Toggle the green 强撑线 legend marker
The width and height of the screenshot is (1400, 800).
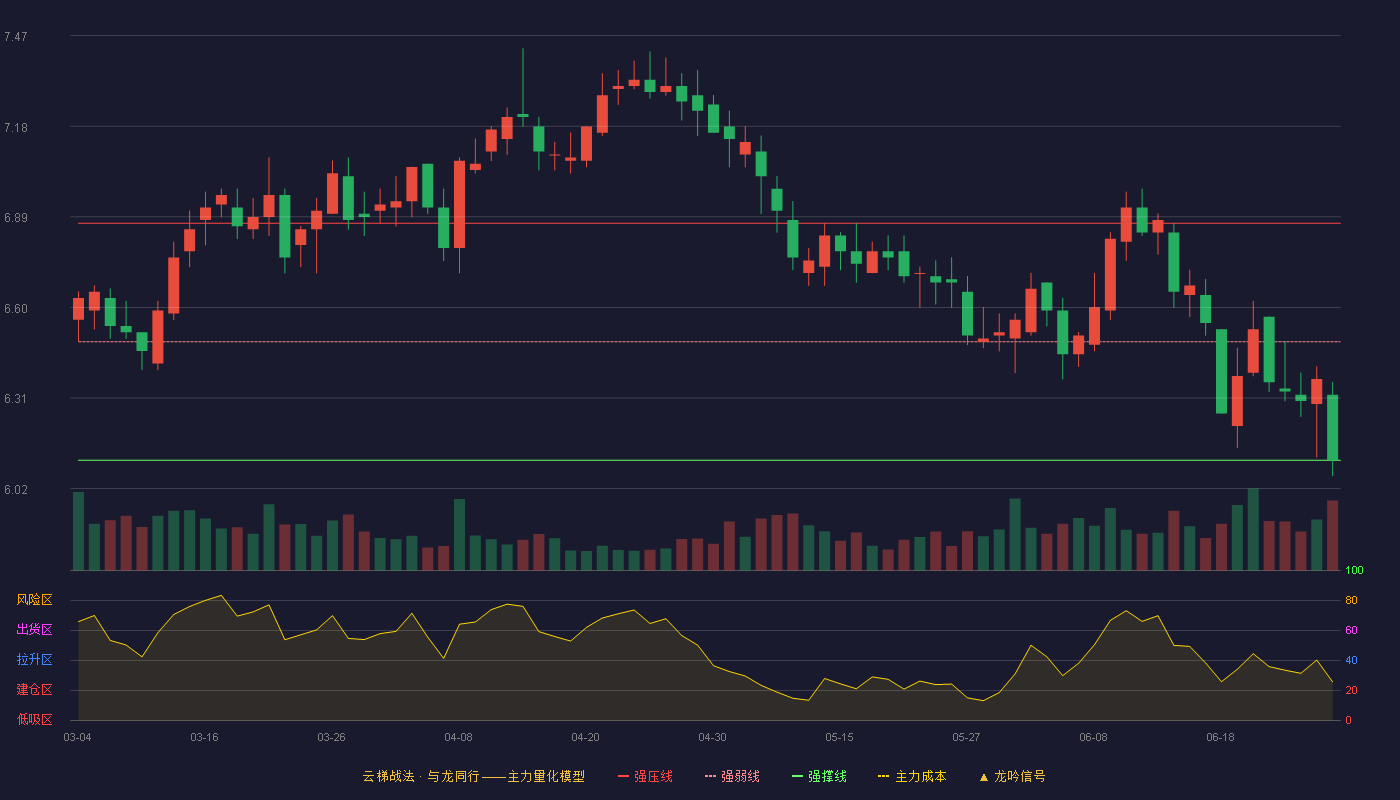point(797,776)
